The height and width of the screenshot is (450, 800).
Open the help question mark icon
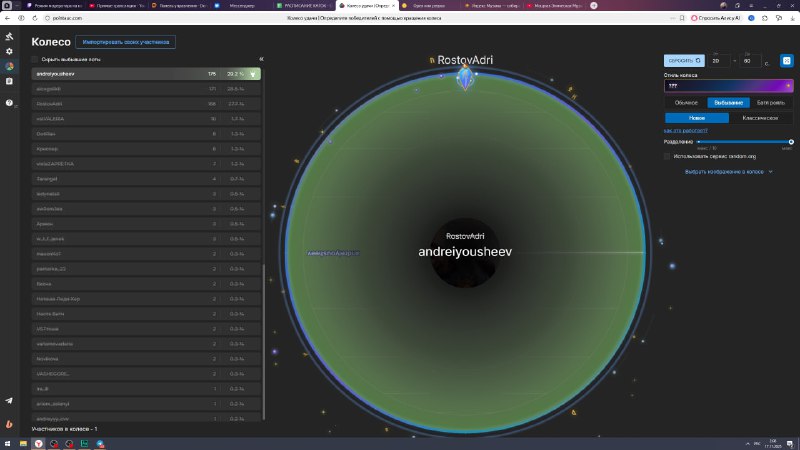tap(9, 103)
